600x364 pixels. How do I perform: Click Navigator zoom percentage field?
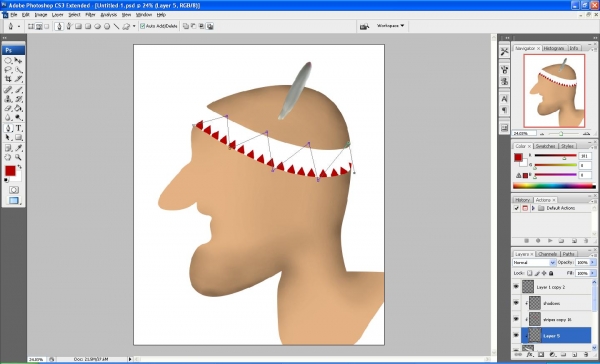[524, 134]
